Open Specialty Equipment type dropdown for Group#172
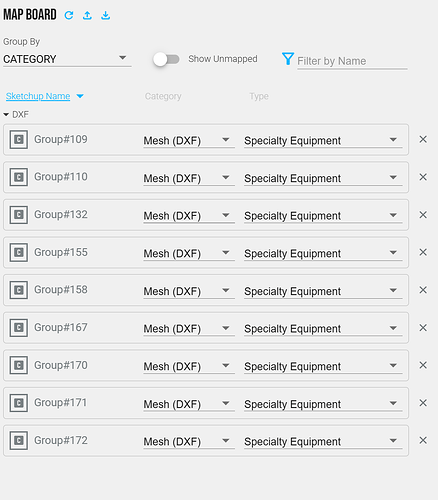The image size is (438, 500). [x=323, y=441]
